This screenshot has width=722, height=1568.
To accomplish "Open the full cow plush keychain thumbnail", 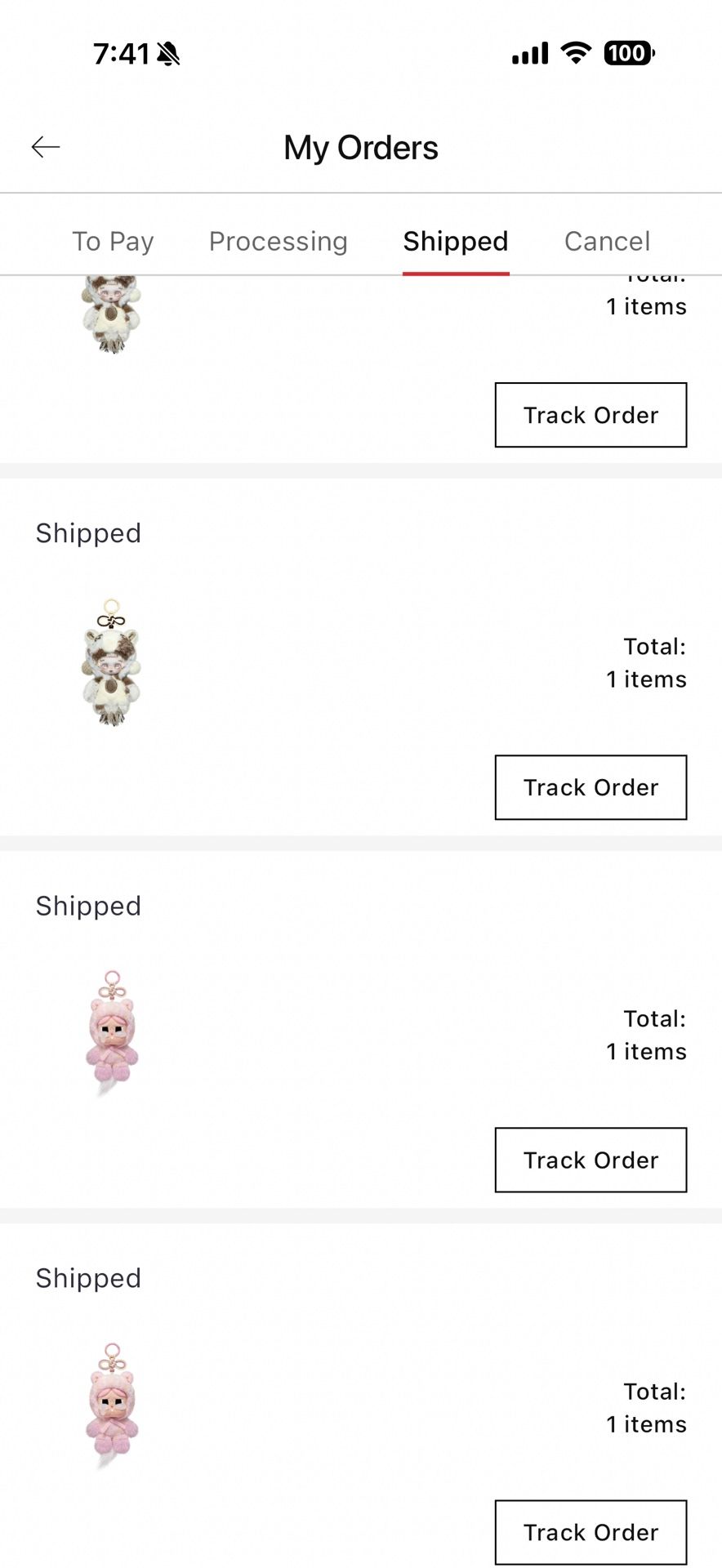I will point(112,663).
